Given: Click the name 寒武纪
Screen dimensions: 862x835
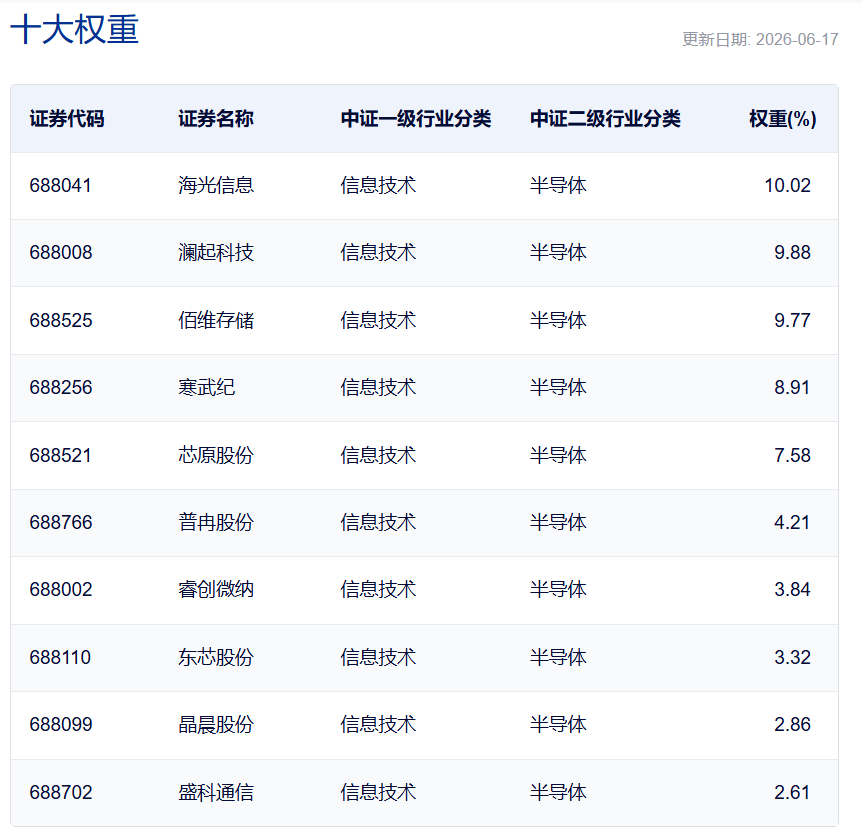Looking at the screenshot, I should tap(206, 388).
